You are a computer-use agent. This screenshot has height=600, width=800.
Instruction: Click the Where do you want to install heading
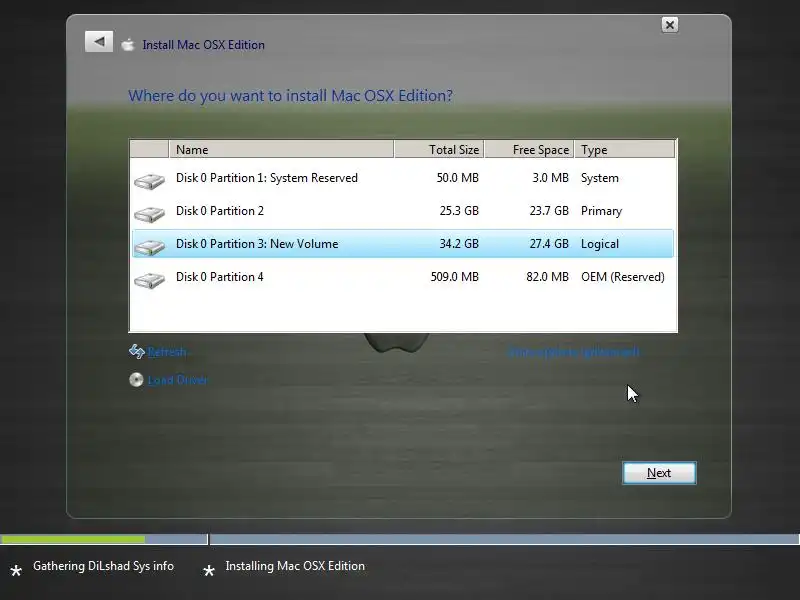(x=290, y=96)
